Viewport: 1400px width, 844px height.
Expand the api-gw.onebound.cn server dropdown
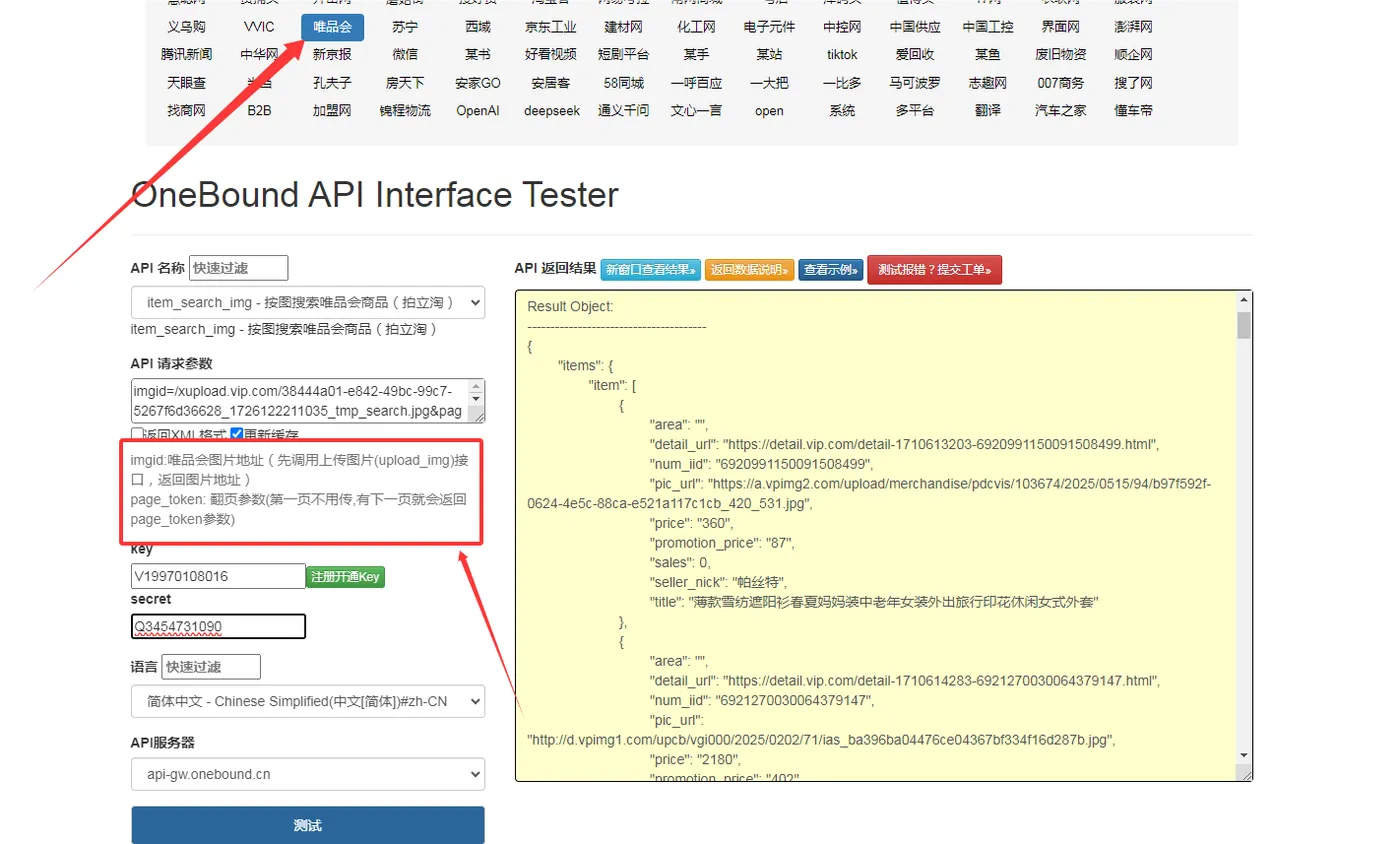(308, 774)
